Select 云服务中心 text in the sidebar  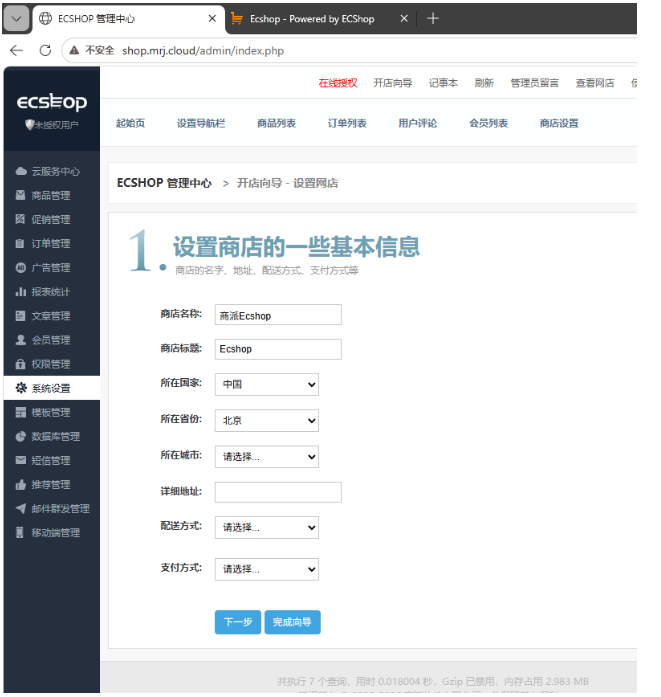click(56, 171)
